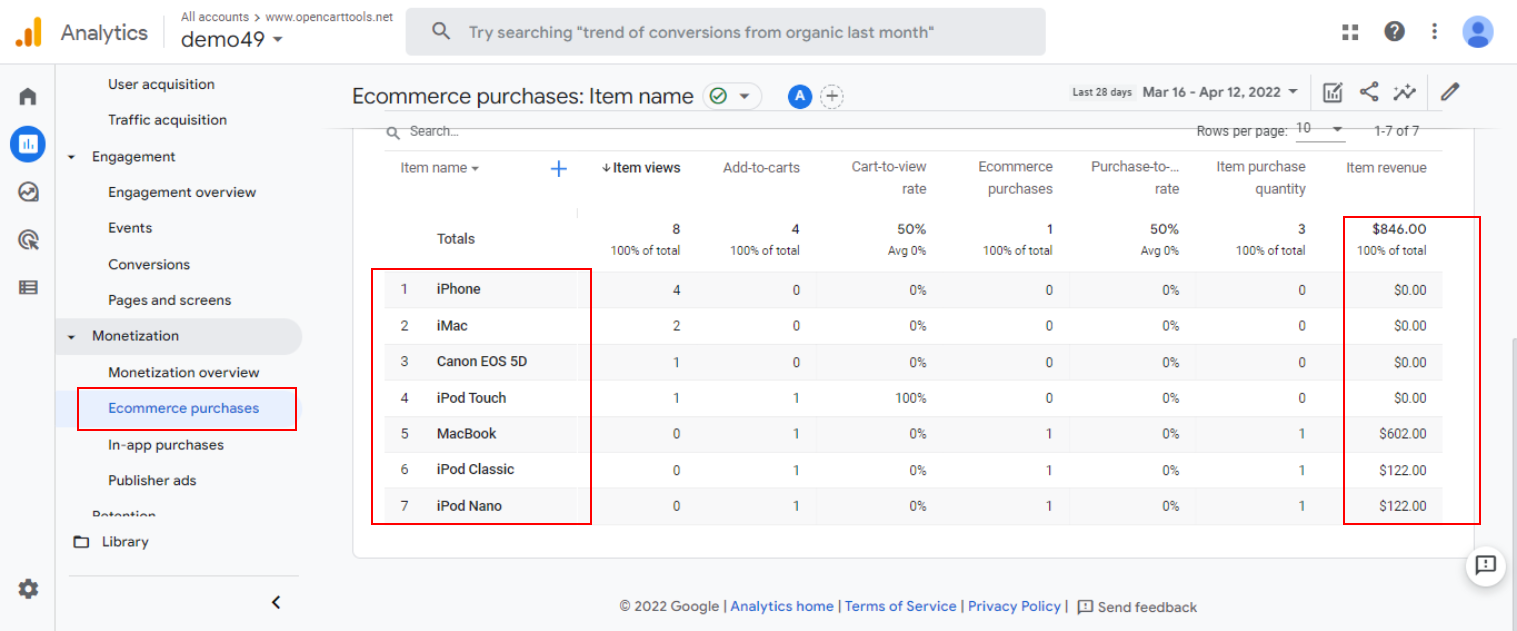
Task: Click the Privacy Policy link
Action: (1014, 606)
